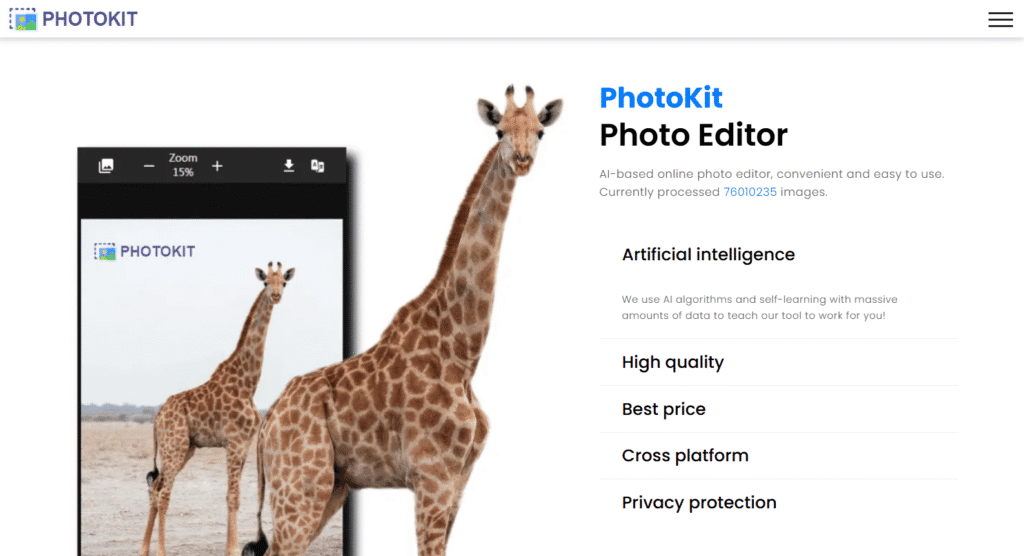Click the PHOTOKIT logo inside demo image
Screen dimensions: 1024x556
click(x=144, y=252)
